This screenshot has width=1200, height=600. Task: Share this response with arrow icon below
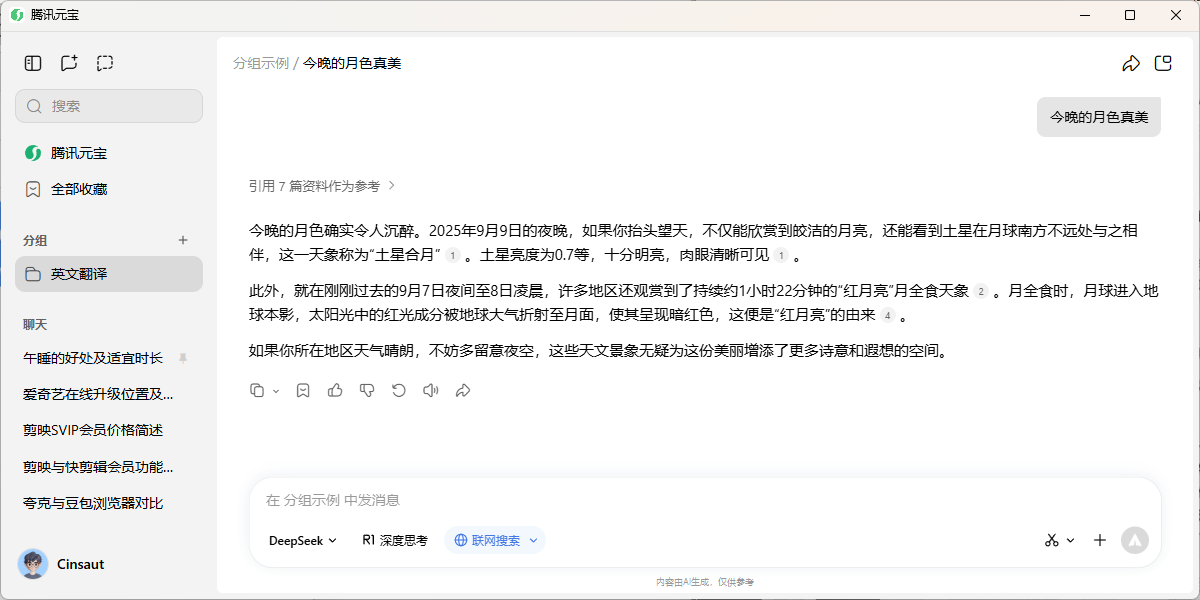[463, 390]
